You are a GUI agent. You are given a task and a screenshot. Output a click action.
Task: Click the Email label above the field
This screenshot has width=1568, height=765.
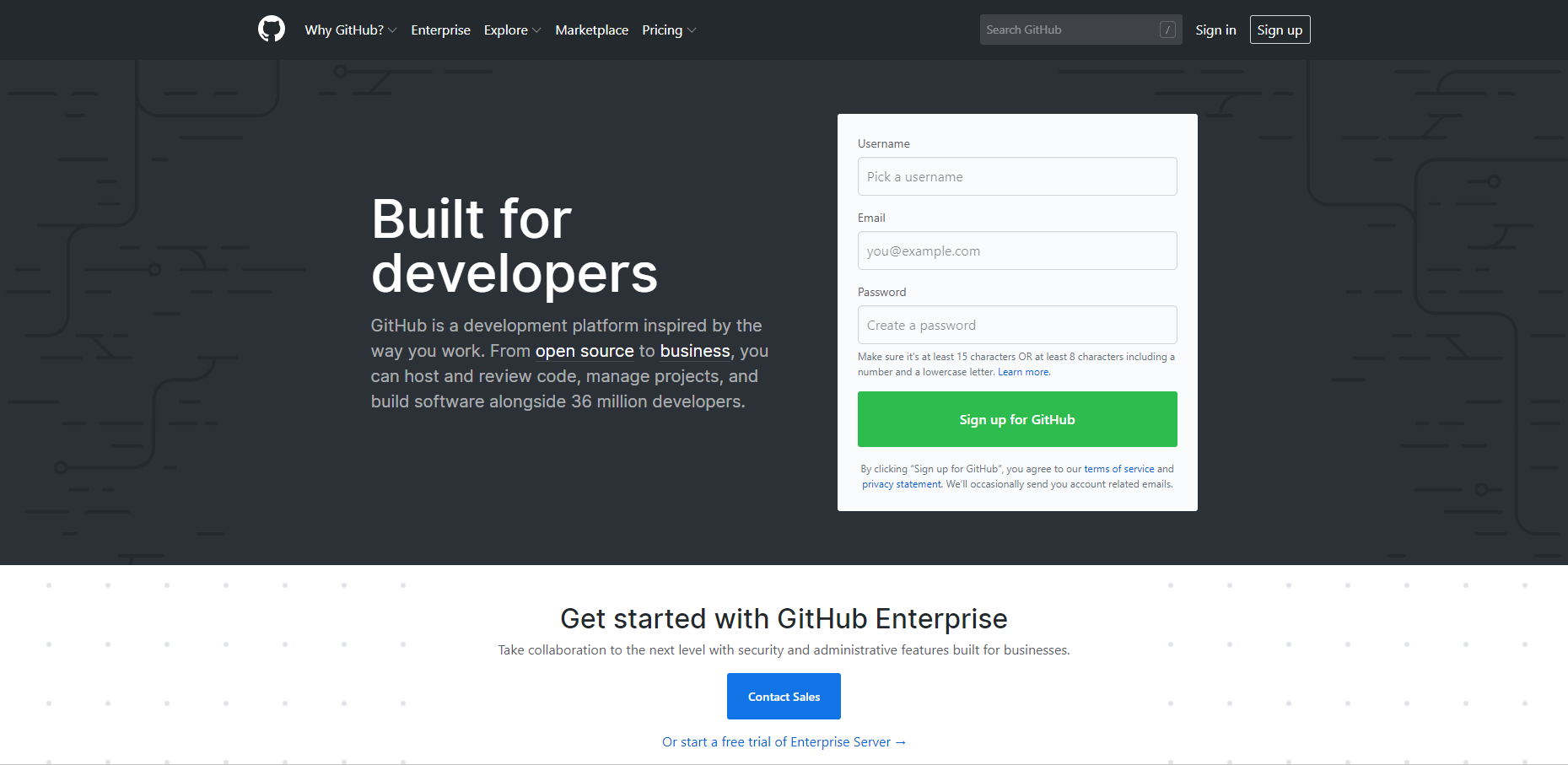871,218
